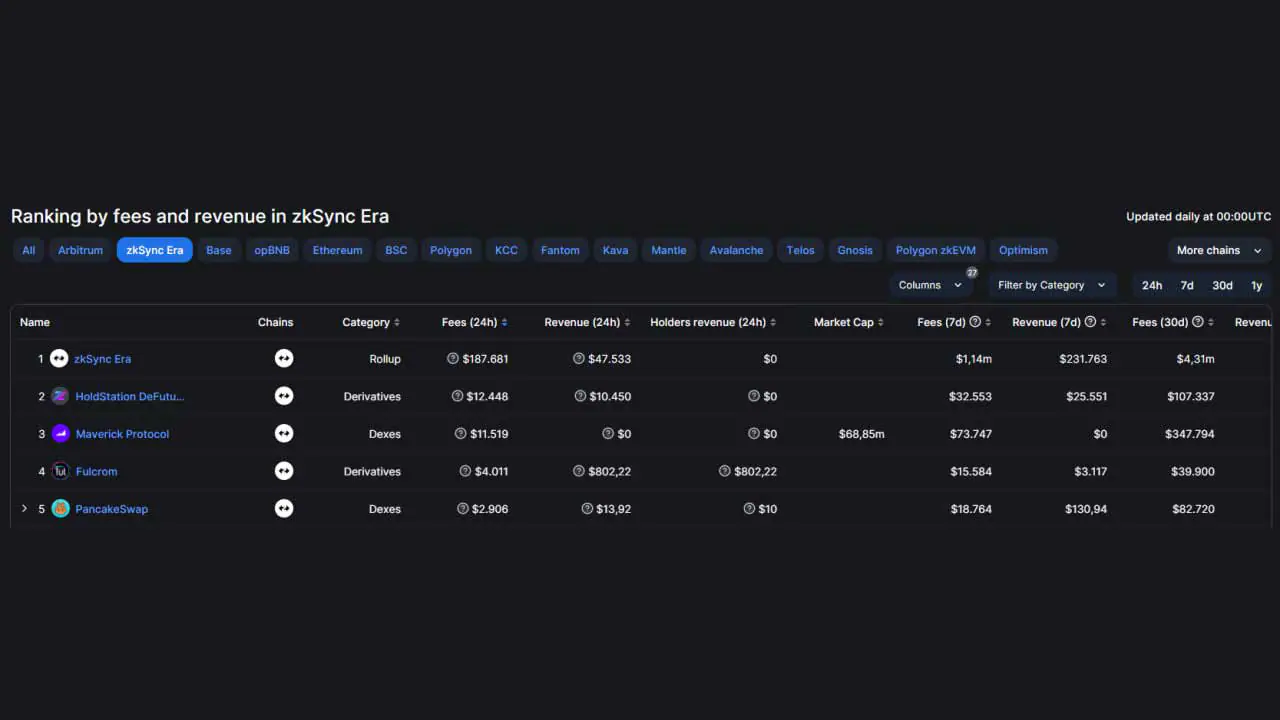The width and height of the screenshot is (1280, 720).
Task: Expand the PancakeSwap row chevron
Action: coord(24,508)
